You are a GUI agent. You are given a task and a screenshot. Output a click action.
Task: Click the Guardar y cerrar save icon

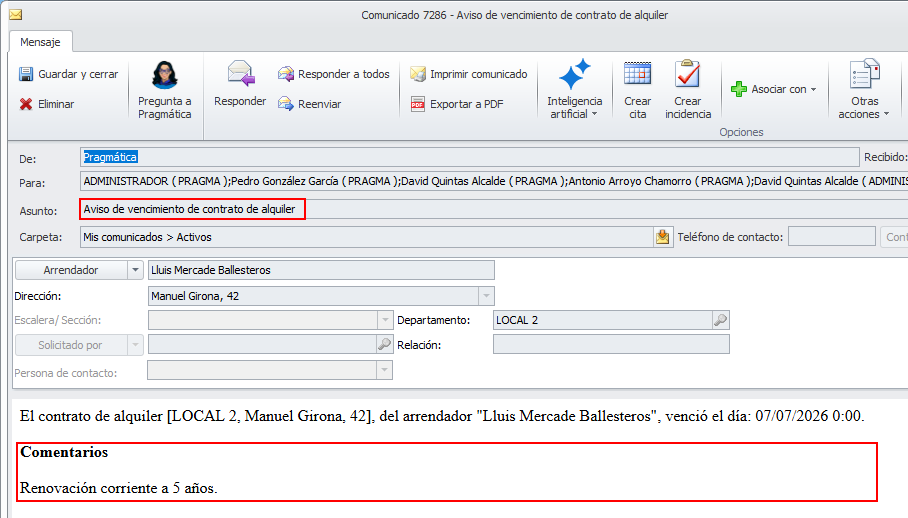[25, 74]
